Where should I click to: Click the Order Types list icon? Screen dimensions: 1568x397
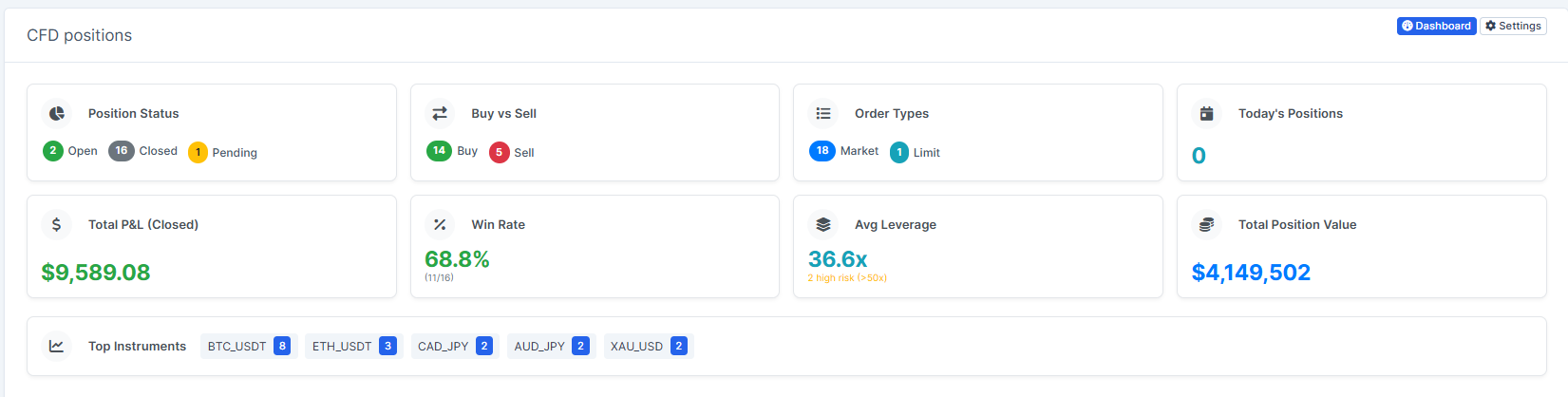pyautogui.click(x=823, y=113)
